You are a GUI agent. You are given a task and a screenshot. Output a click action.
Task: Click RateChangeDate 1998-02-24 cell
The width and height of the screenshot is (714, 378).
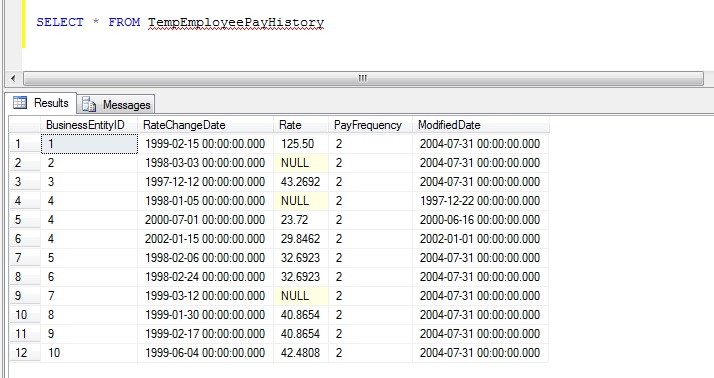tap(205, 276)
